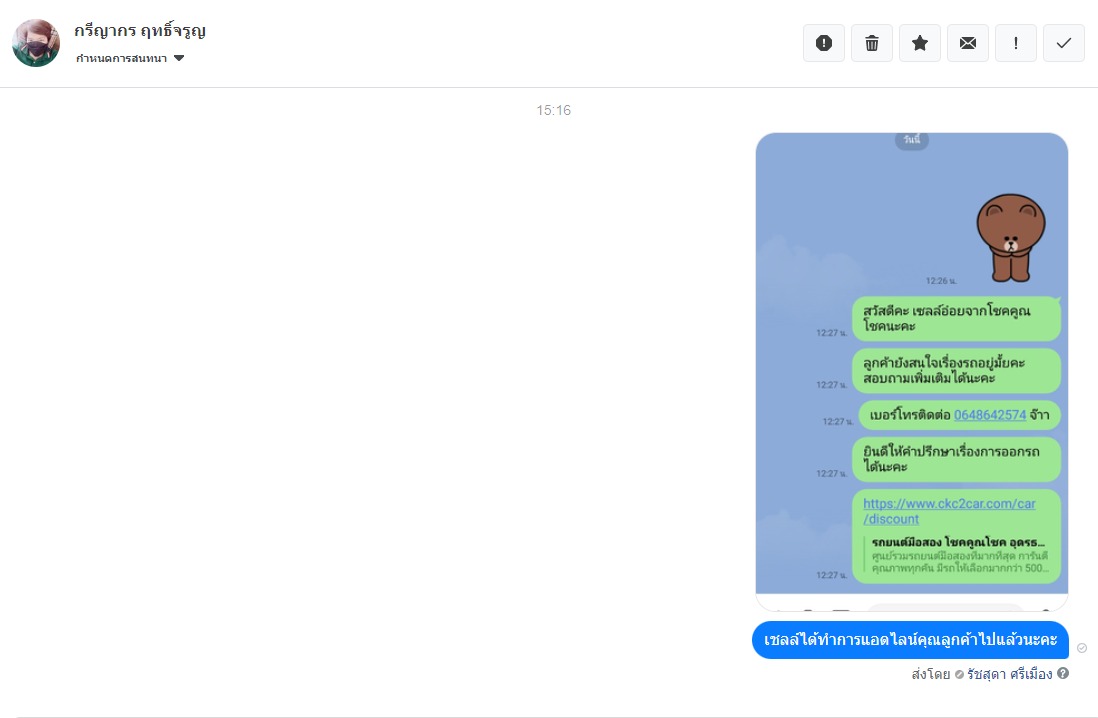The height and width of the screenshot is (718, 1098).
Task: Click the verified badge icon next to ส่งโดย
Action: coord(959,675)
